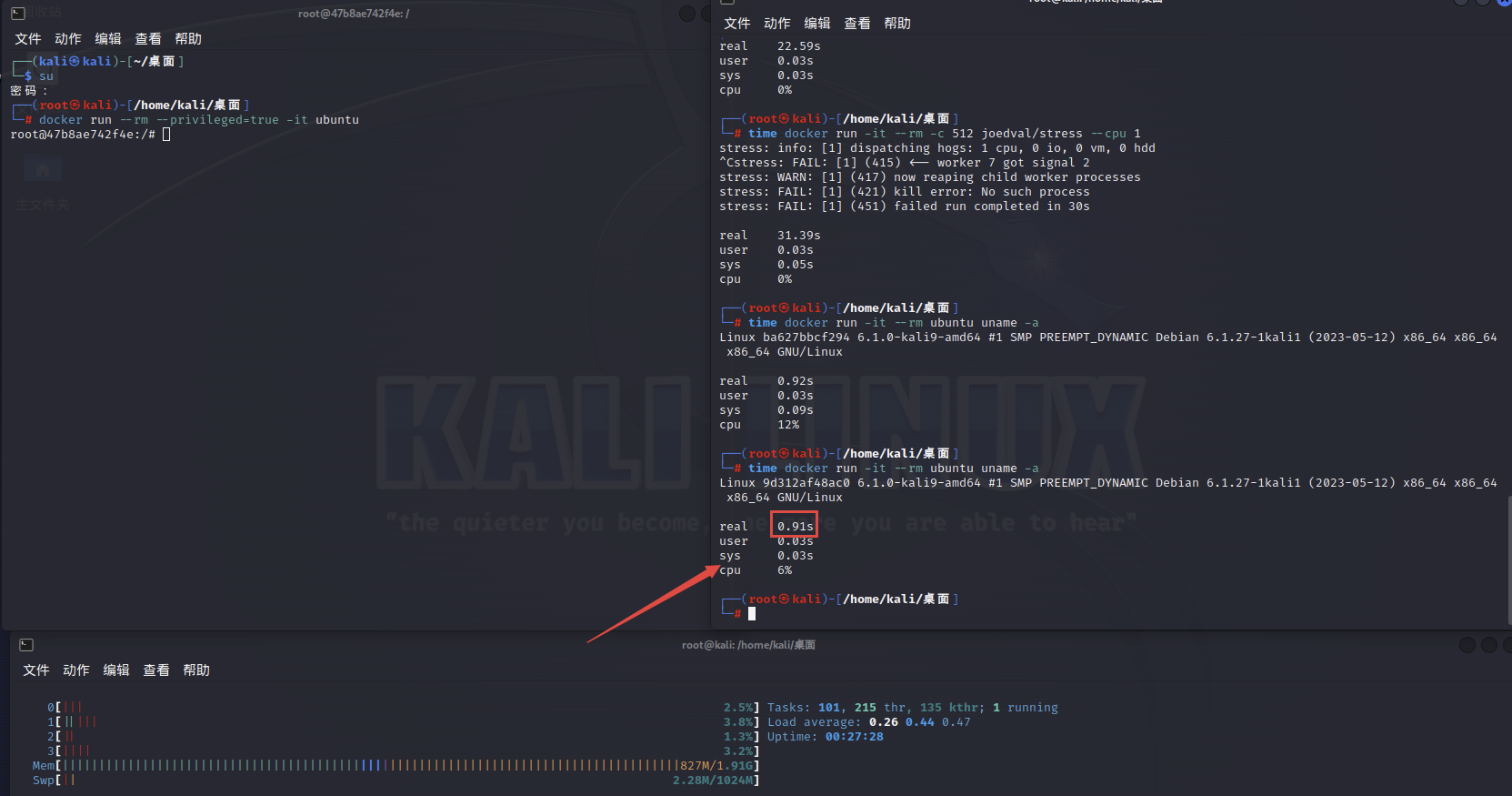Open 文件 menu in the bottom htop terminal

pos(36,670)
